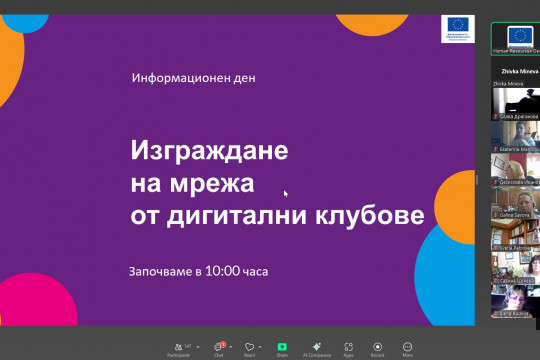Select the Svetla Petrova video tile
The width and height of the screenshot is (540, 360).
(516, 236)
